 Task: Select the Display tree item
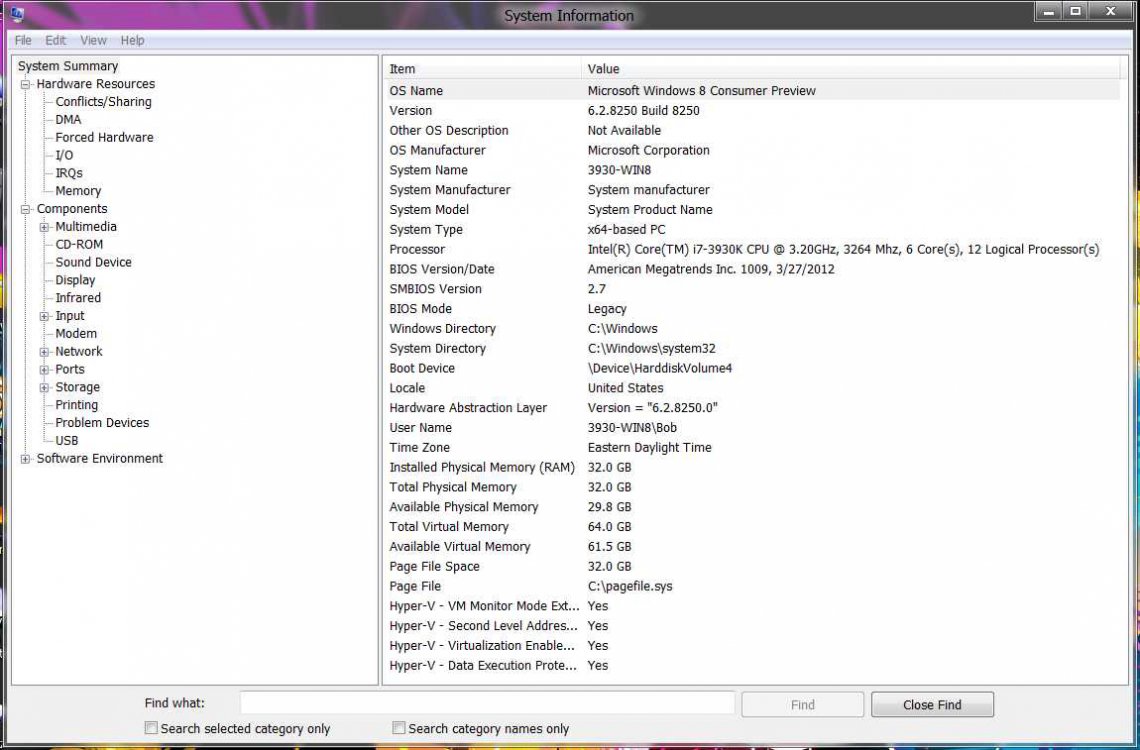pyautogui.click(x=75, y=281)
